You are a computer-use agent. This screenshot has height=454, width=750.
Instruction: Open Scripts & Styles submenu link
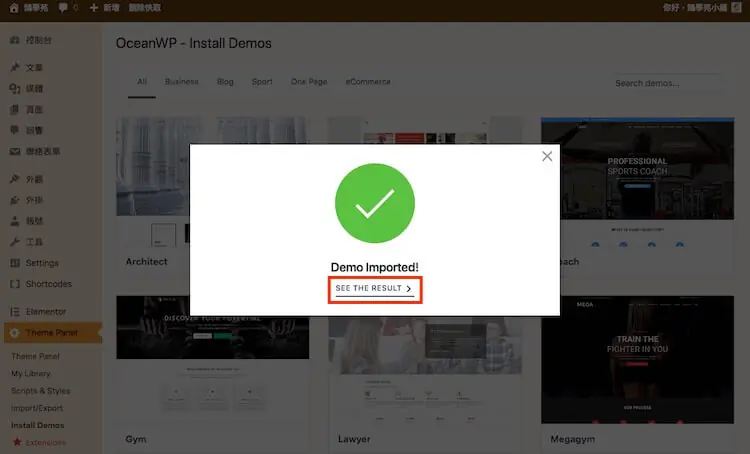pyautogui.click(x=41, y=390)
